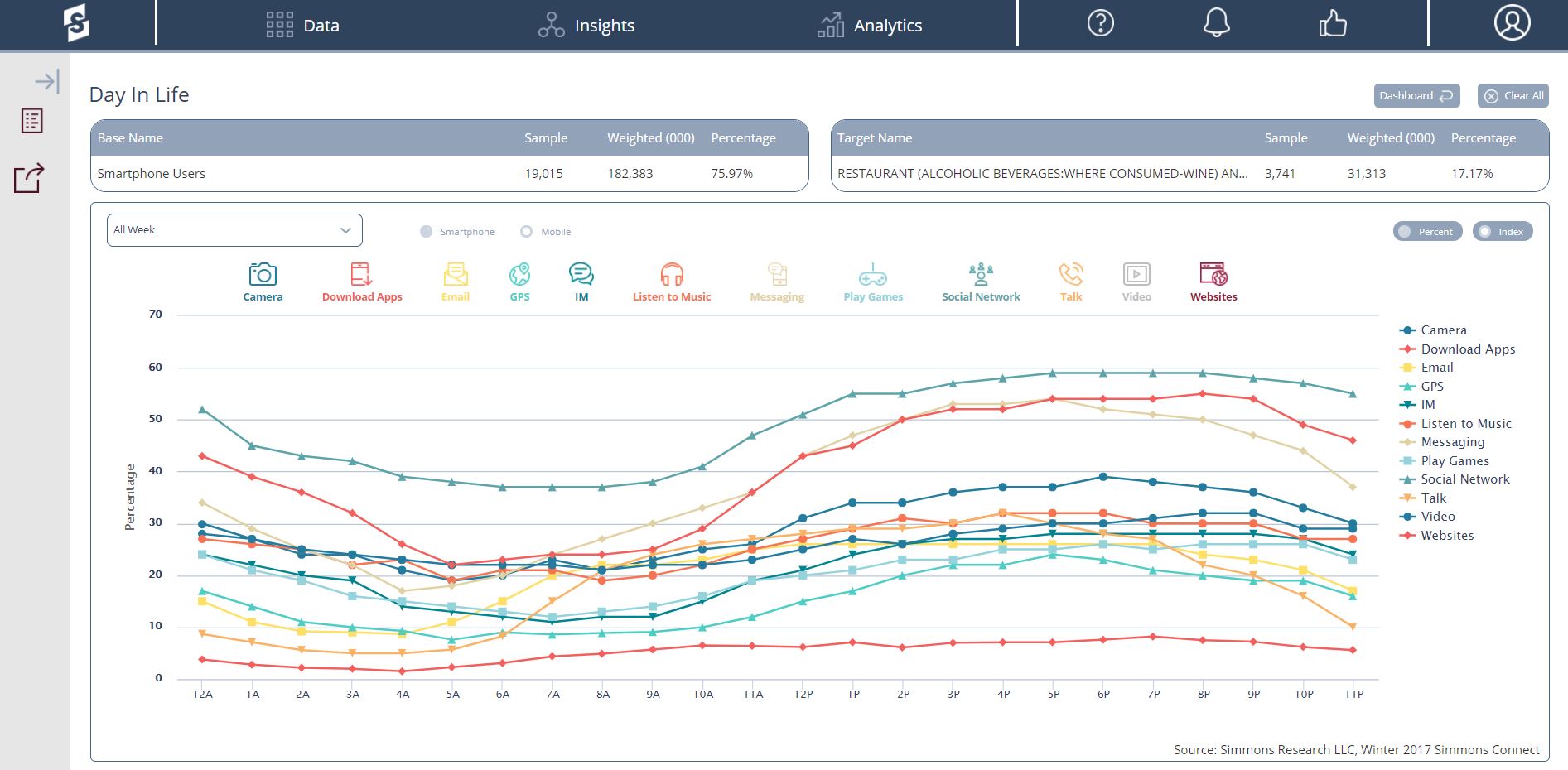The height and width of the screenshot is (770, 1568).
Task: Toggle the GPS activity icon
Action: [x=519, y=274]
